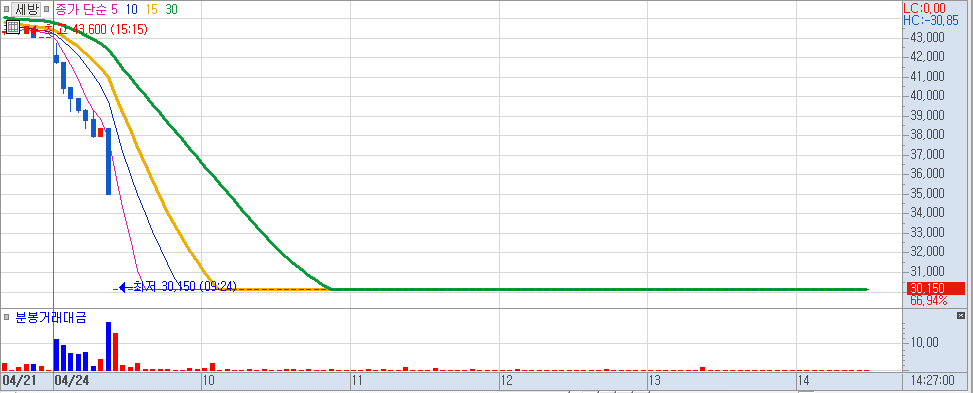Screen dimensions: 973x393
Task: Click the 43,000 price axis label
Action: coord(927,37)
